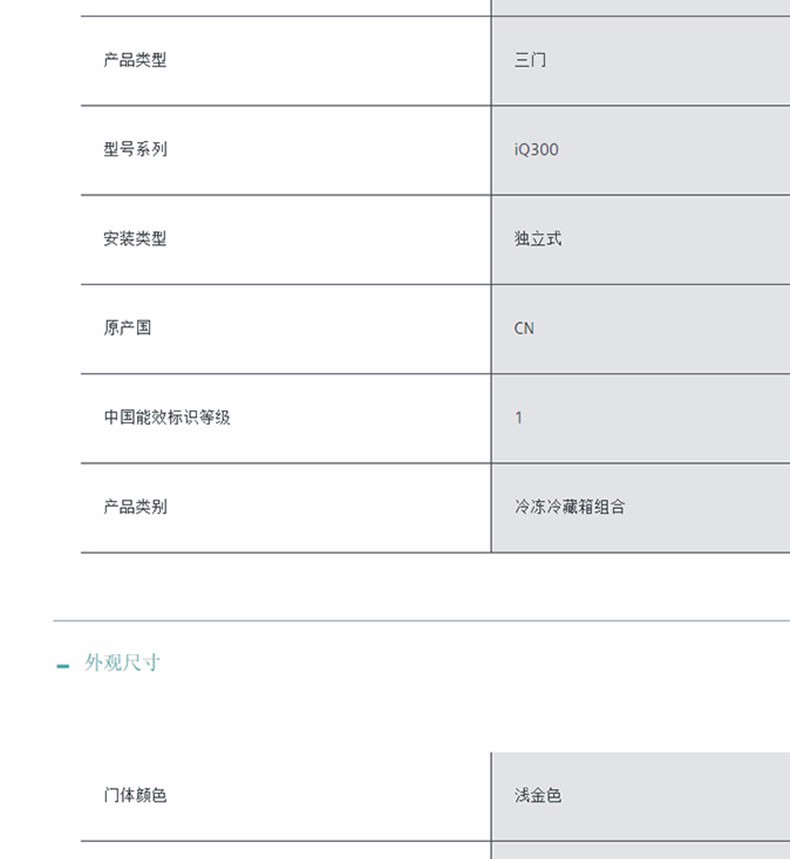Select the 三门 value cell
The image size is (790, 859).
pos(531,60)
